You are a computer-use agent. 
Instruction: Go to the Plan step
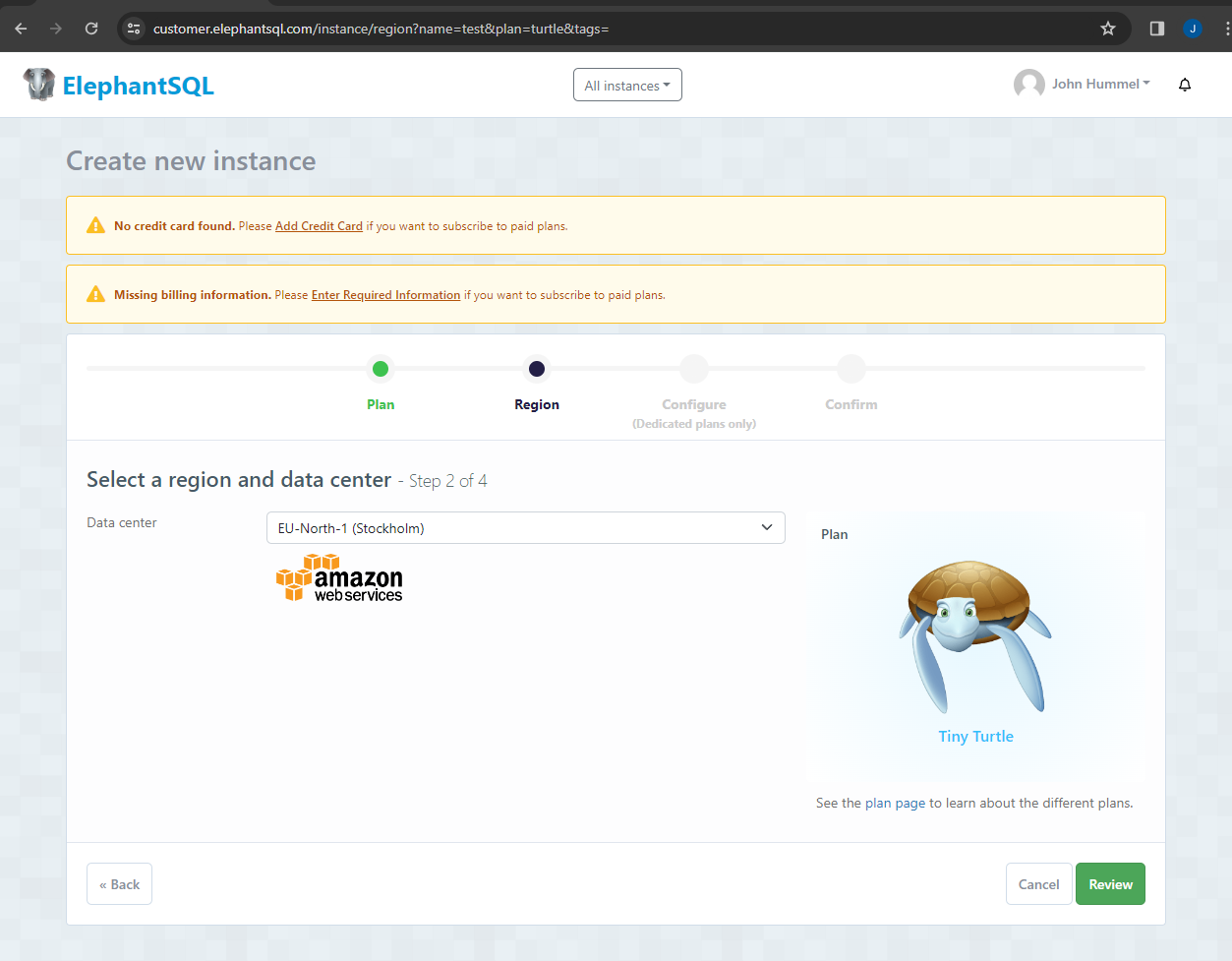tap(381, 385)
